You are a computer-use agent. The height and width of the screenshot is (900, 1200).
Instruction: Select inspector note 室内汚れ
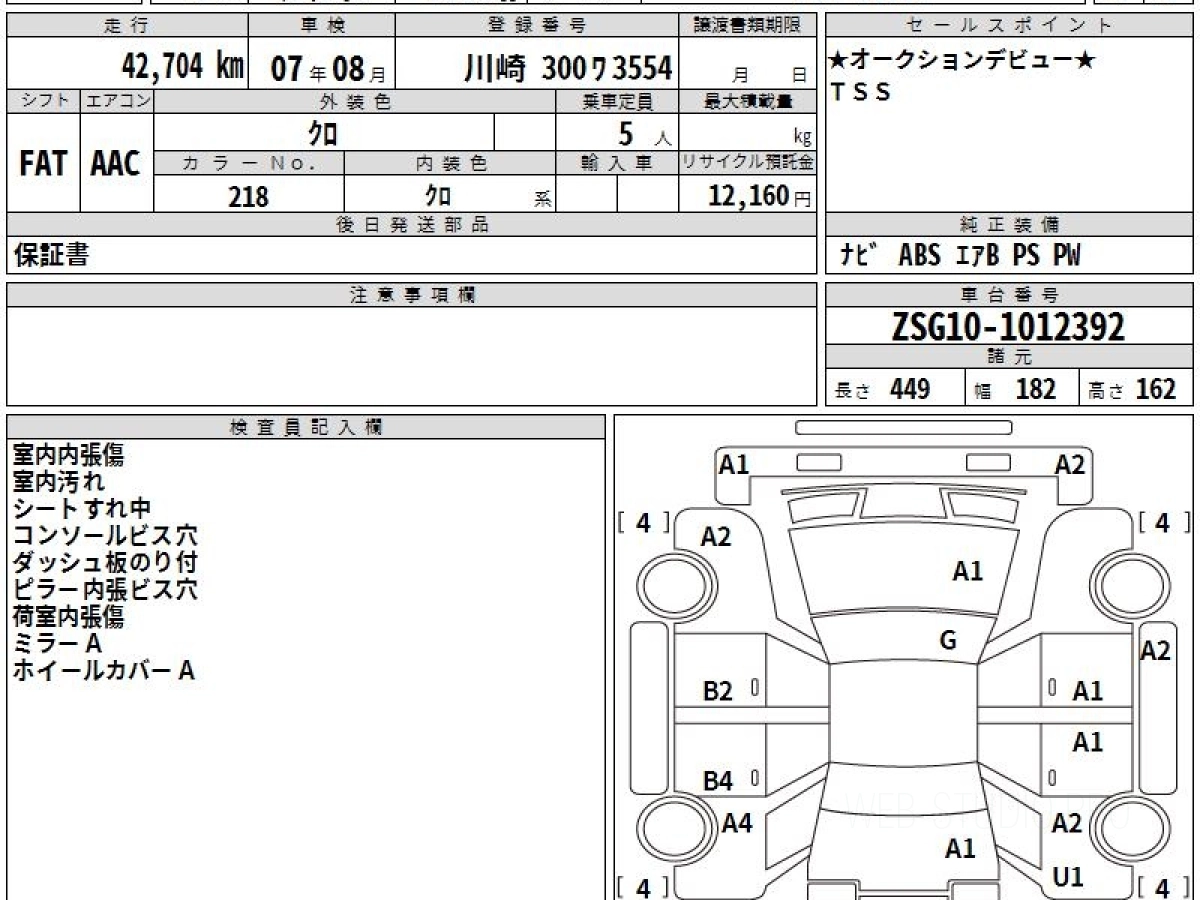tap(58, 482)
